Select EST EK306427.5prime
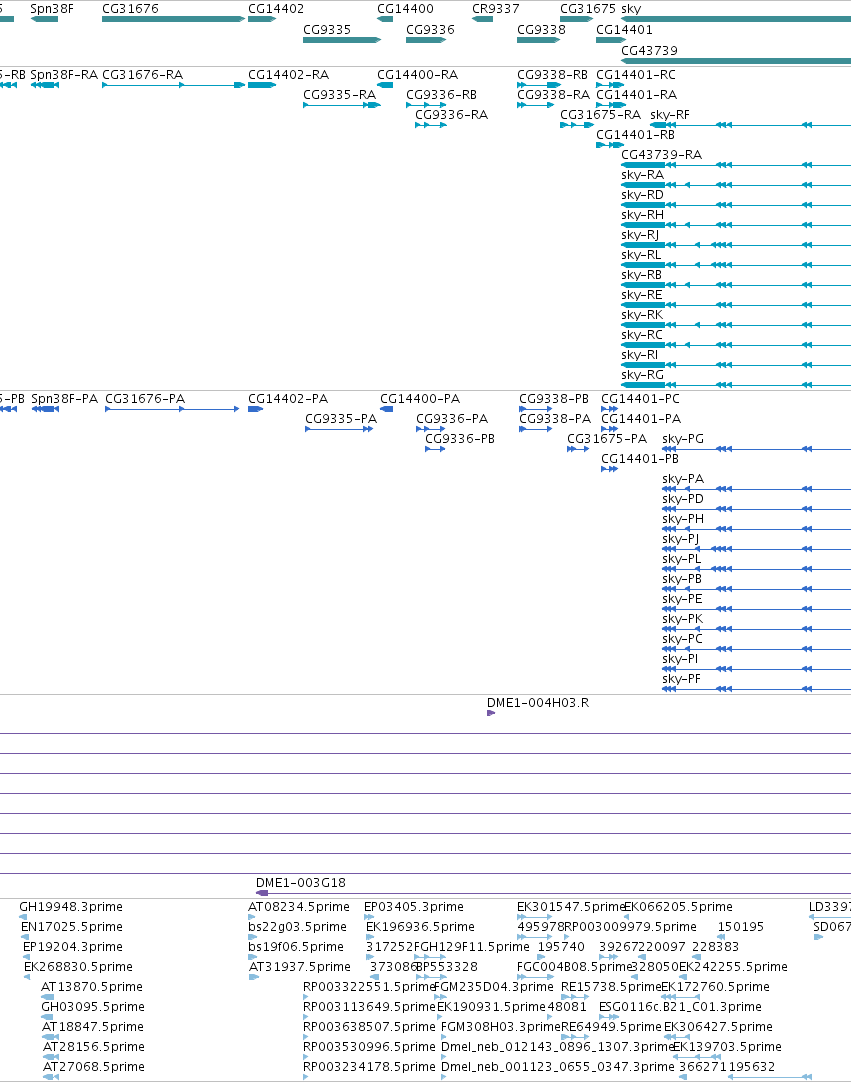Image resolution: width=851 pixels, height=1082 pixels. tap(718, 1027)
